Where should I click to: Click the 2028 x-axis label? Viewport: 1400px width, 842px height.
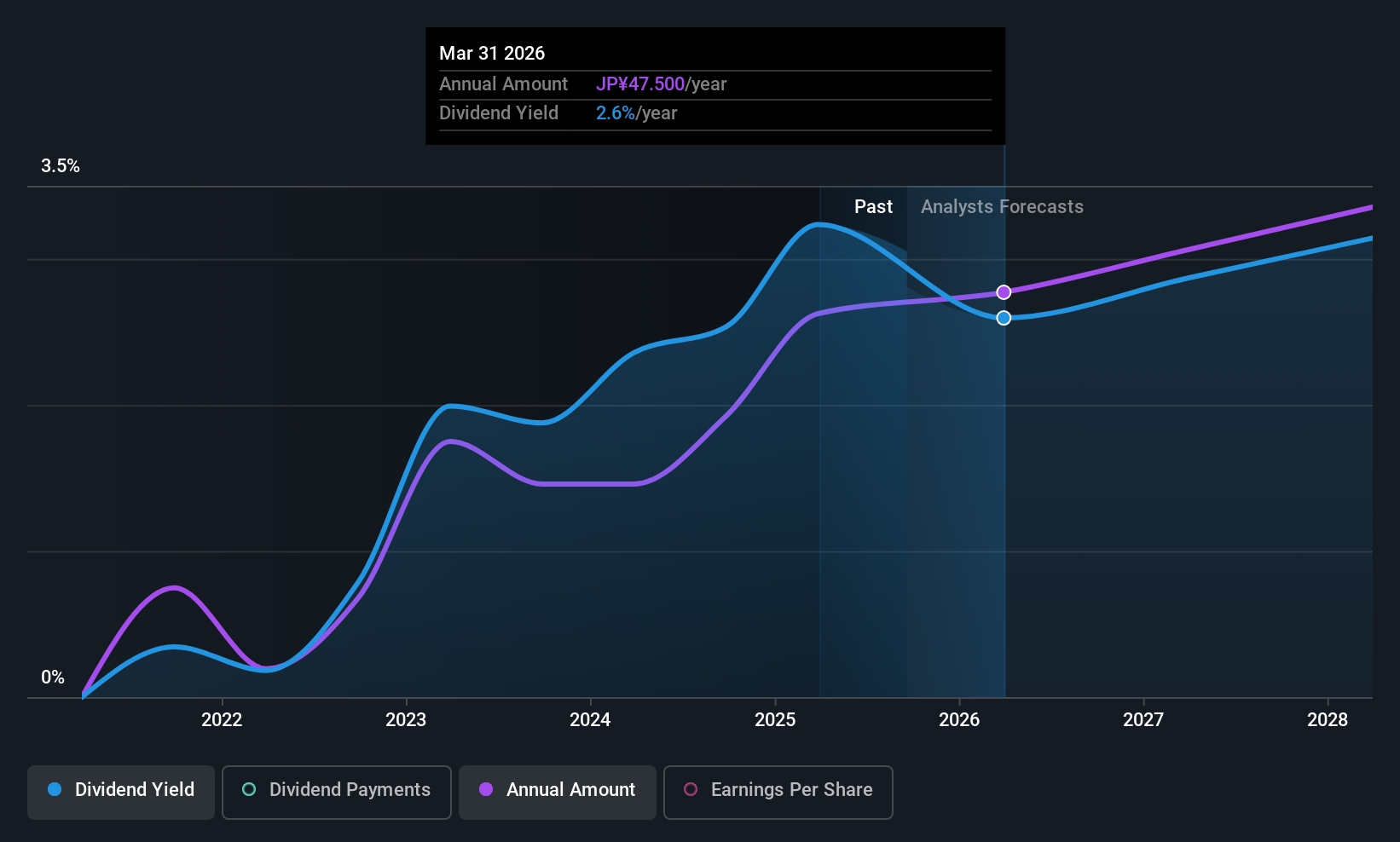coord(1328,720)
